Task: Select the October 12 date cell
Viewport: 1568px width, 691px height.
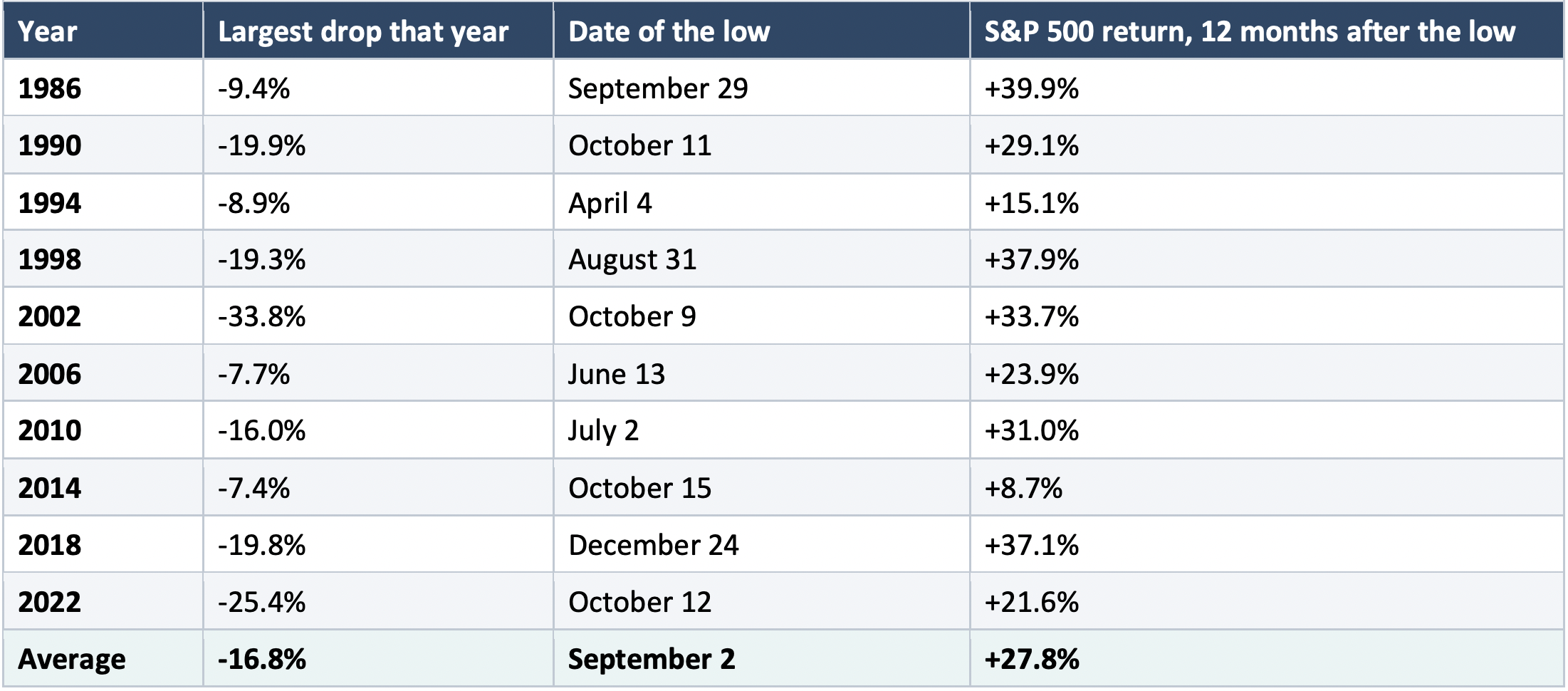Action: tap(761, 602)
